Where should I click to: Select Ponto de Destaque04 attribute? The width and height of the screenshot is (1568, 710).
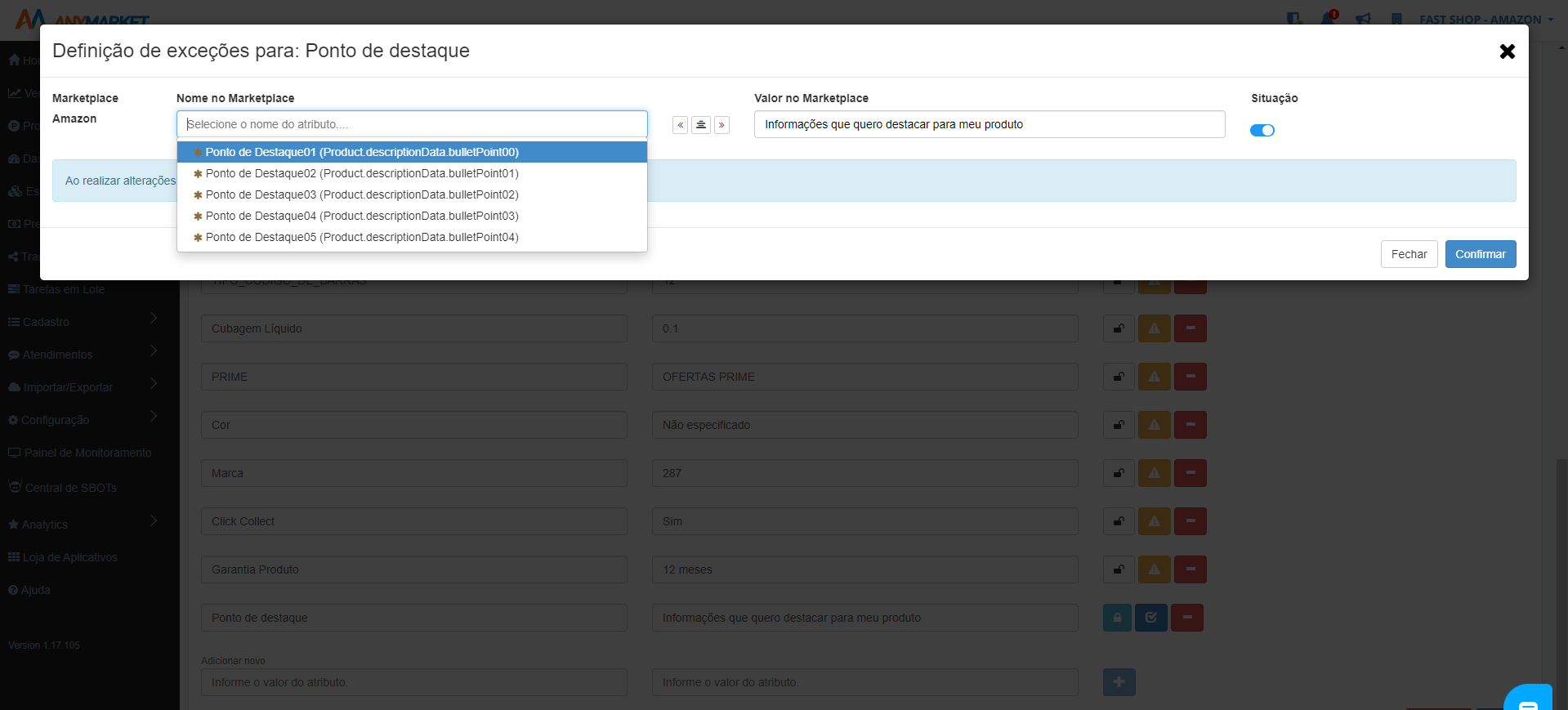coord(412,216)
